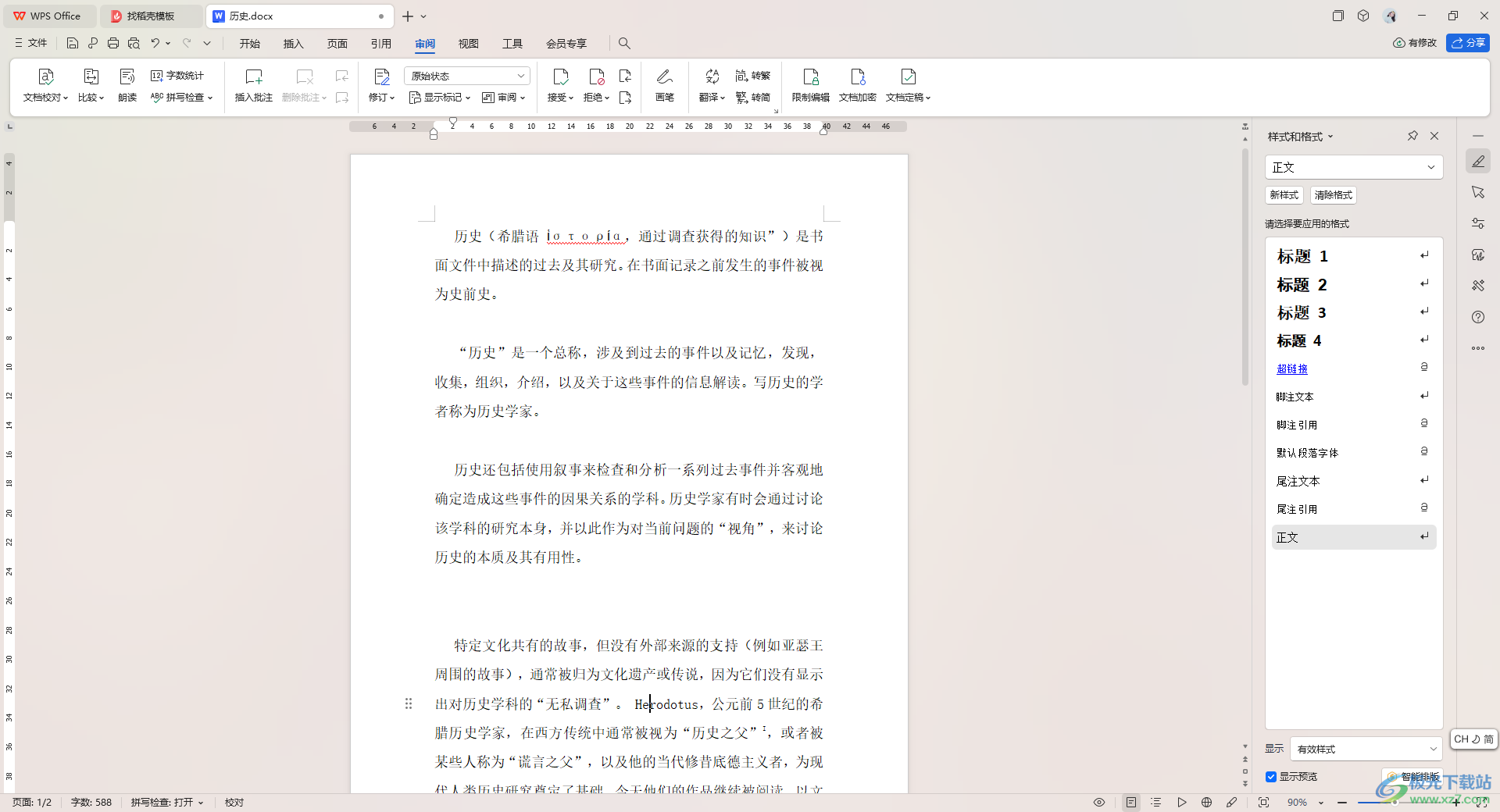Close the 样式和格式 panel
This screenshot has width=1500, height=812.
(x=1434, y=136)
